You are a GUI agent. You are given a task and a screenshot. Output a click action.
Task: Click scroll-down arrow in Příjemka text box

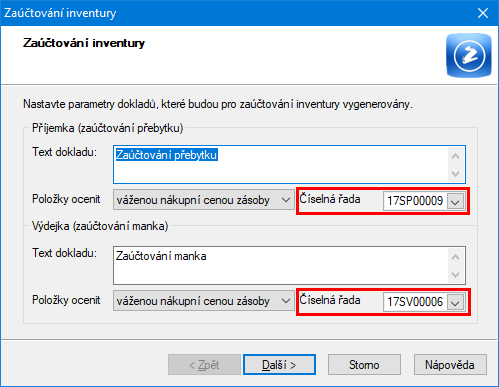point(455,174)
